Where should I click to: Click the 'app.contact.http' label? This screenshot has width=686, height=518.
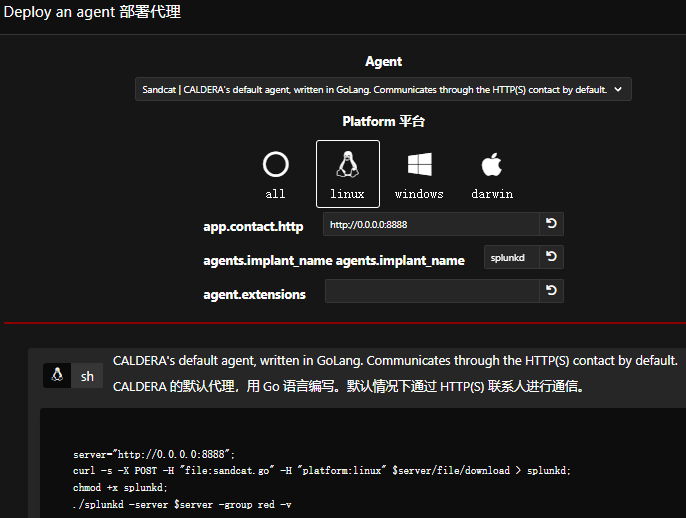[253, 227]
